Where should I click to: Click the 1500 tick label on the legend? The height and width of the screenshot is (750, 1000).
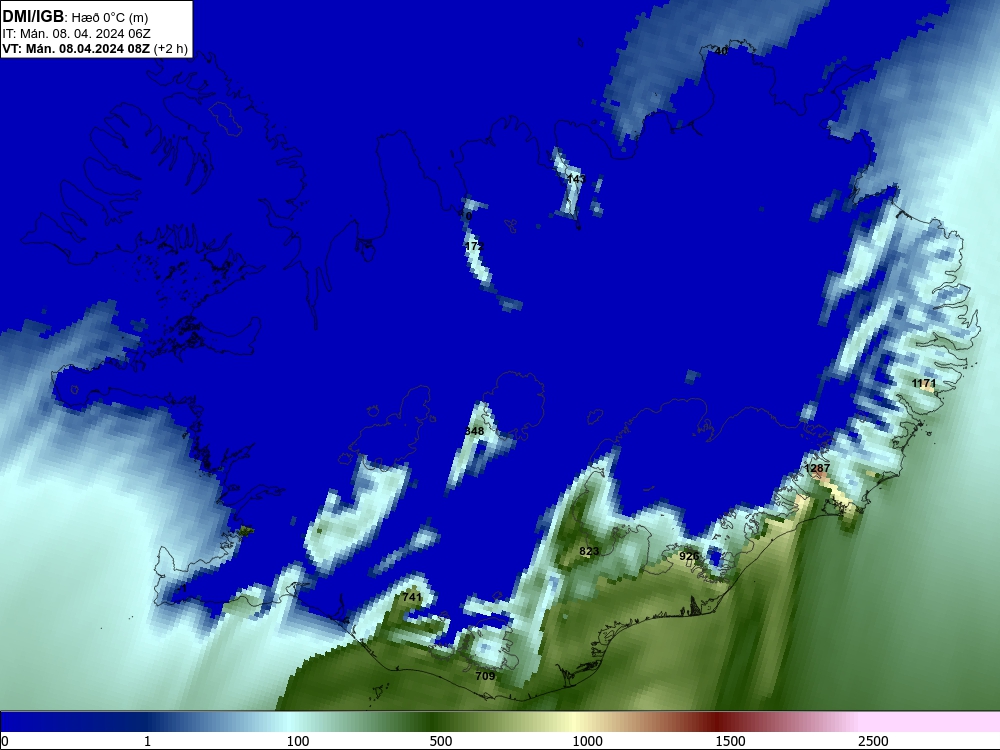pyautogui.click(x=730, y=741)
